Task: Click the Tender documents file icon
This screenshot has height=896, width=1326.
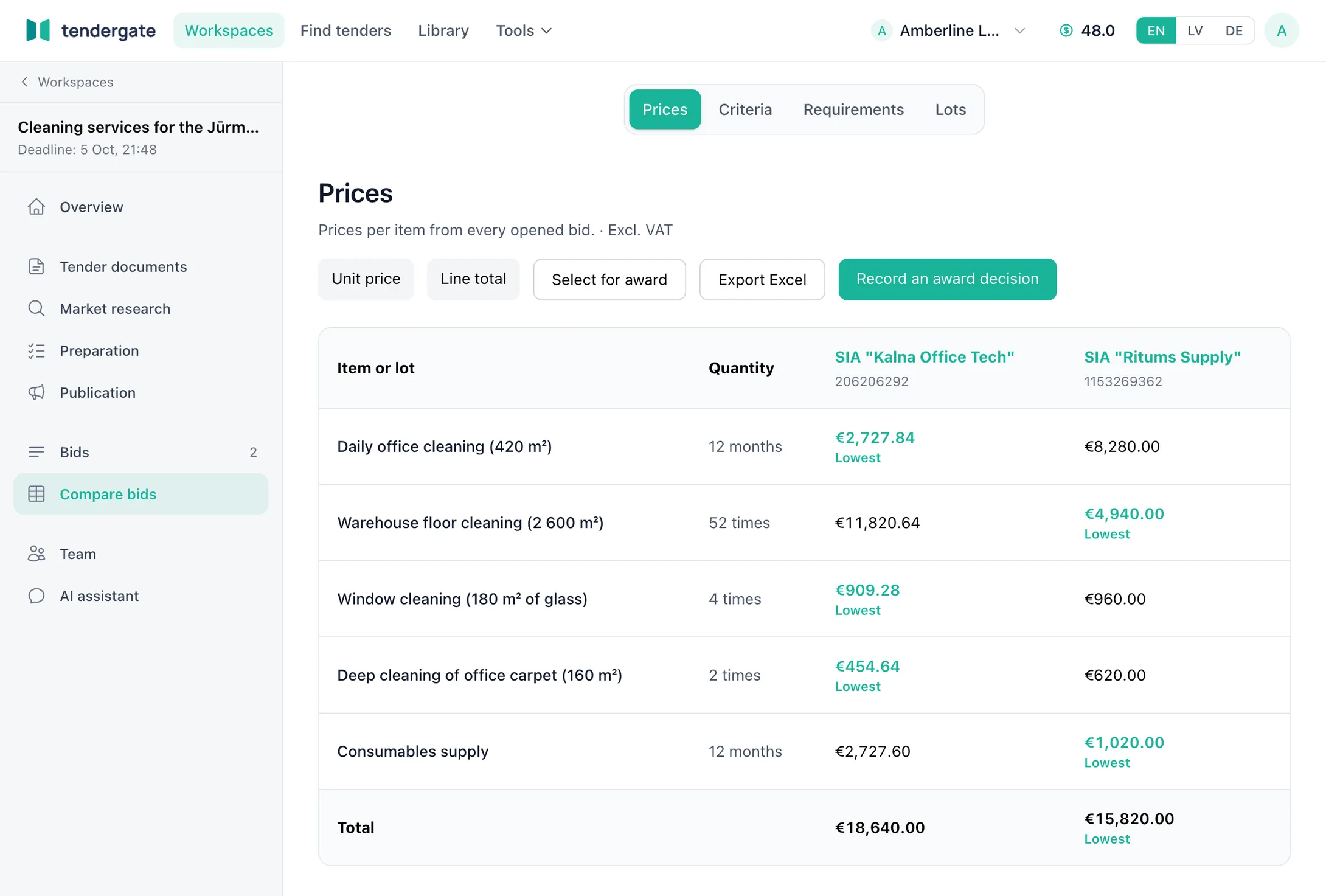Action: 36,266
